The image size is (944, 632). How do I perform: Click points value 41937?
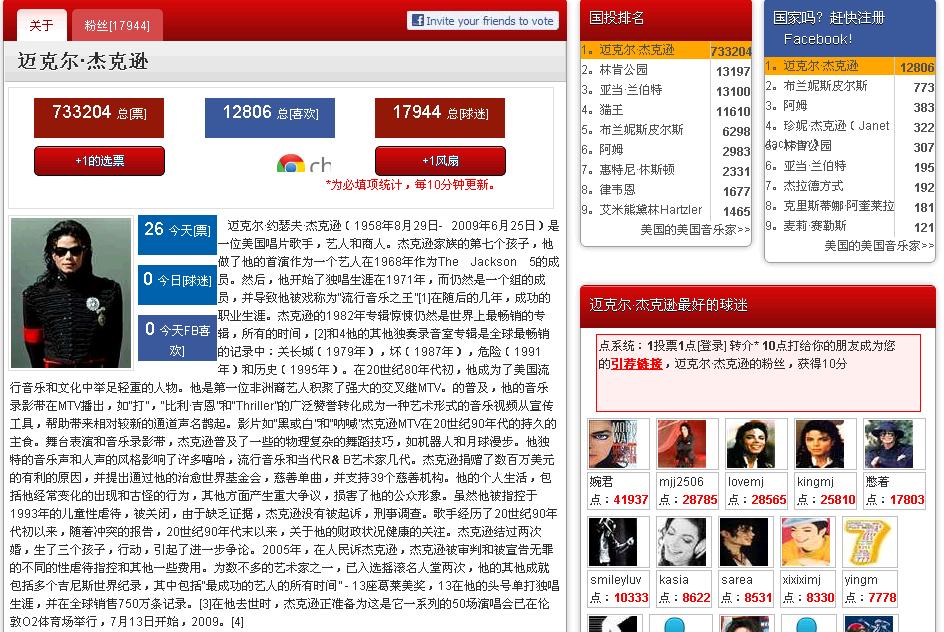point(630,500)
